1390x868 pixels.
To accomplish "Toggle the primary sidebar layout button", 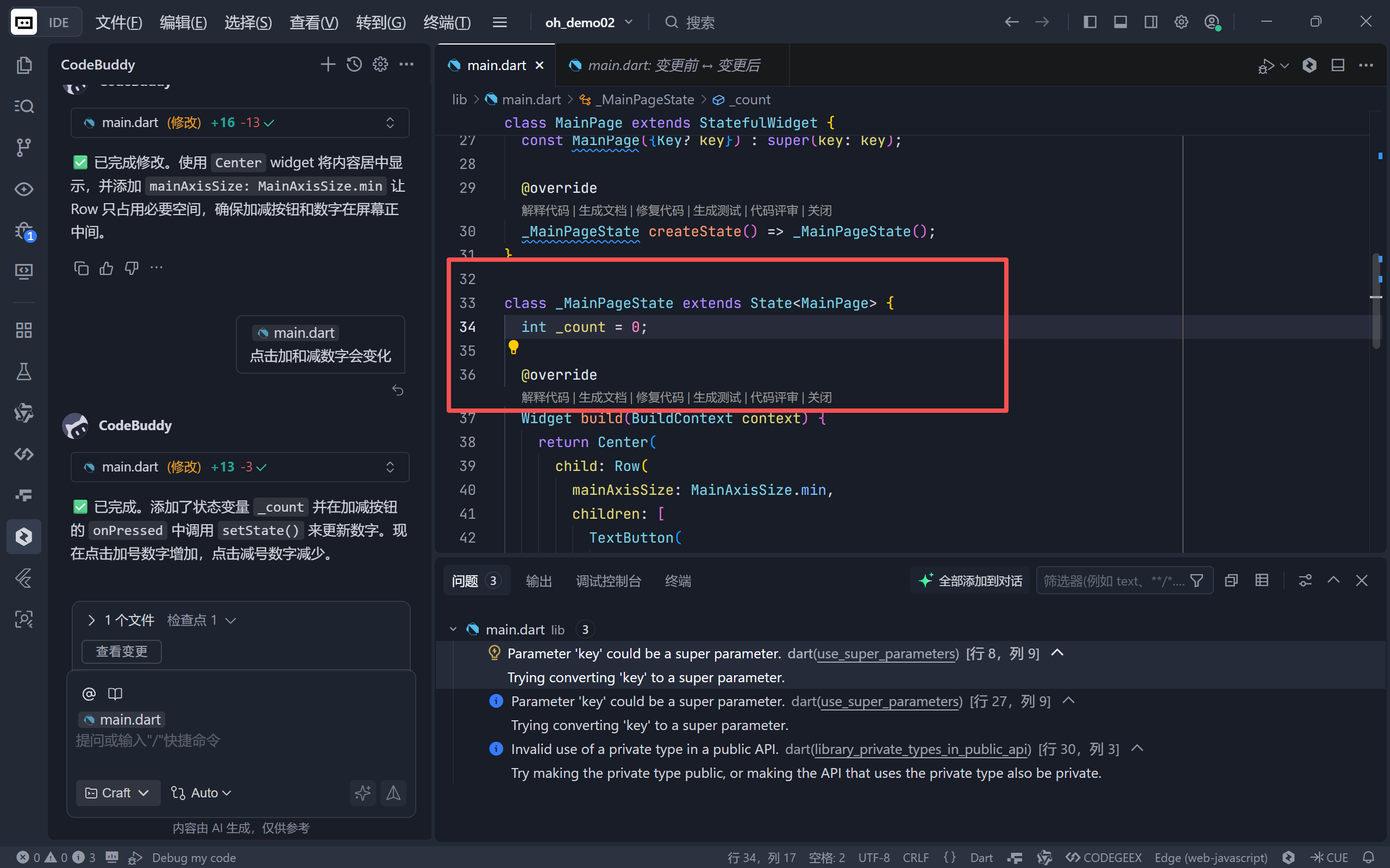I will pyautogui.click(x=1090, y=22).
